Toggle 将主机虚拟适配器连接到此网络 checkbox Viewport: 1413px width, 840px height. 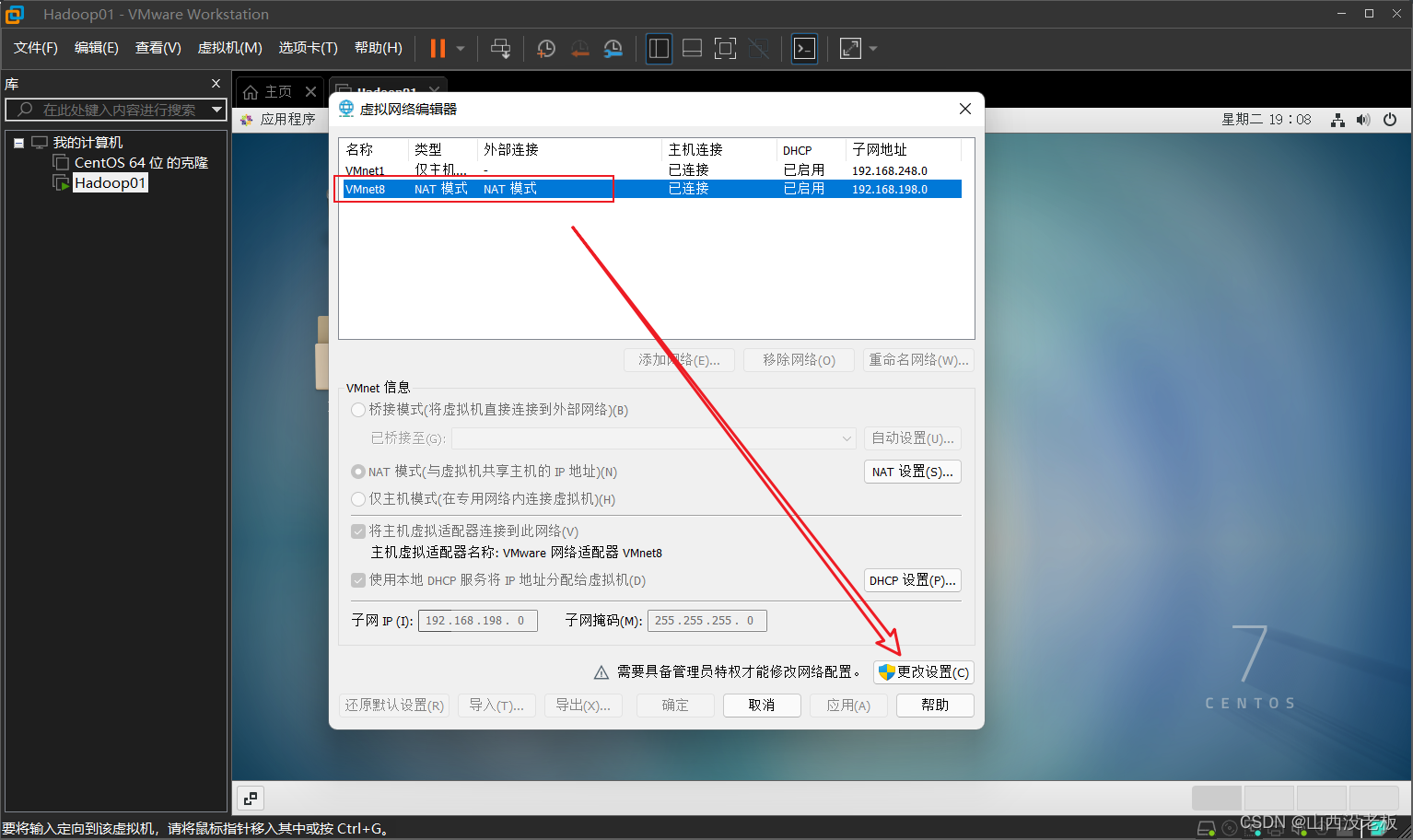pyautogui.click(x=358, y=531)
